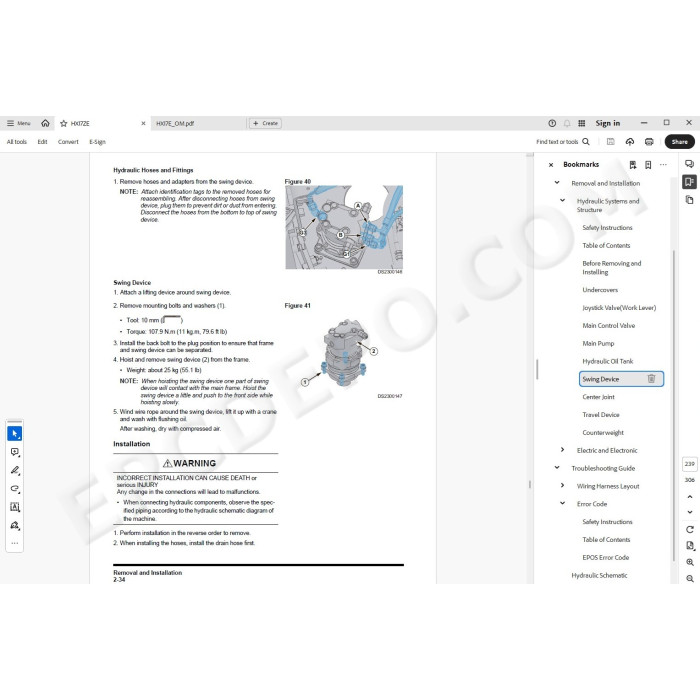Choose the highlight pen tool
The width and height of the screenshot is (700, 700).
15,471
